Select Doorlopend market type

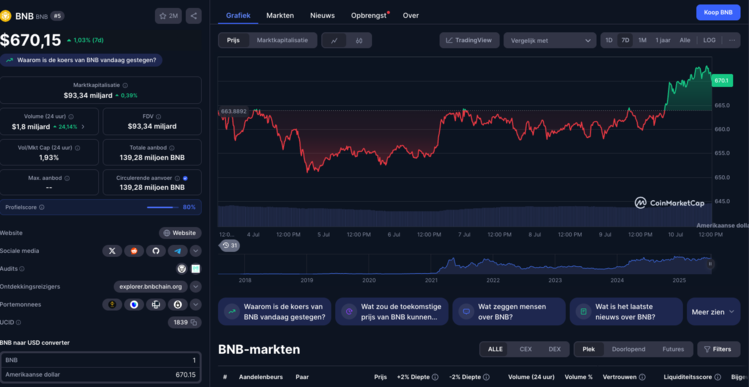coord(629,349)
